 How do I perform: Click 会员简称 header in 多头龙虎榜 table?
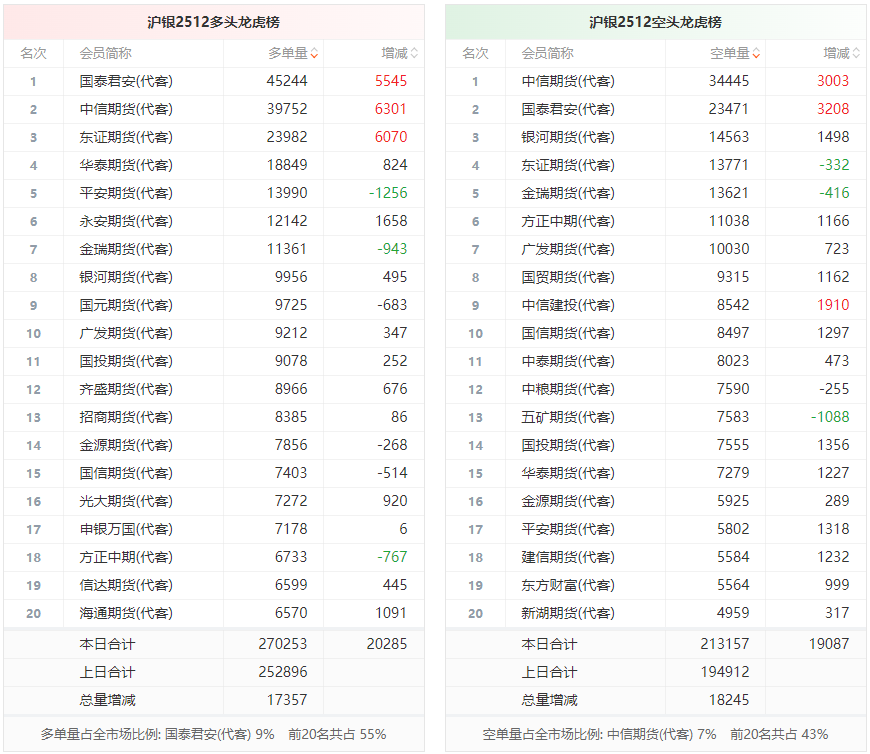[105, 53]
